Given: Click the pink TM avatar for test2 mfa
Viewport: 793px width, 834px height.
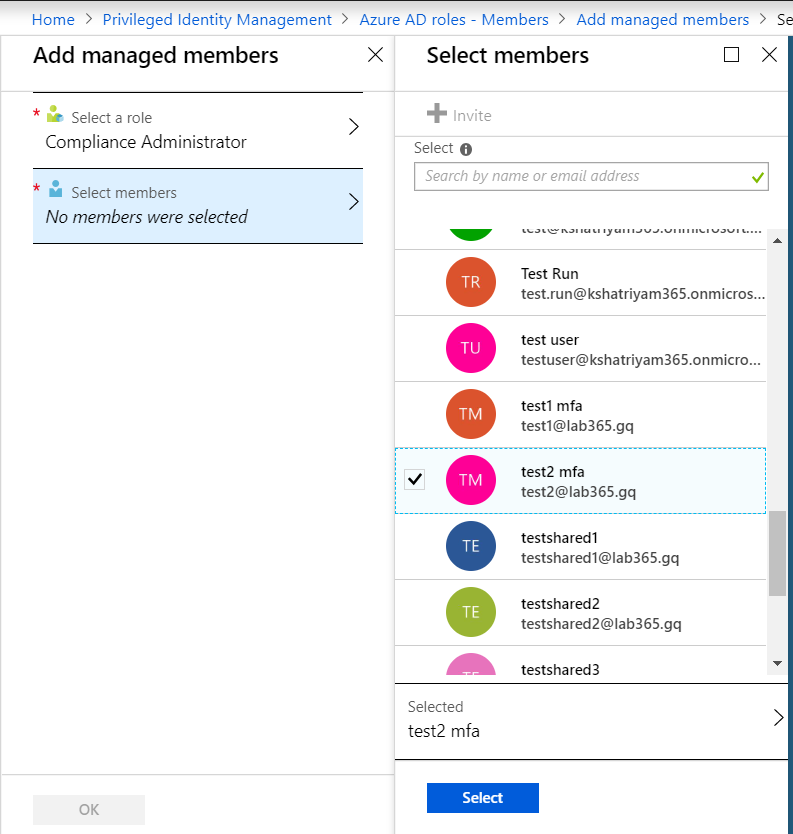Looking at the screenshot, I should coord(471,480).
